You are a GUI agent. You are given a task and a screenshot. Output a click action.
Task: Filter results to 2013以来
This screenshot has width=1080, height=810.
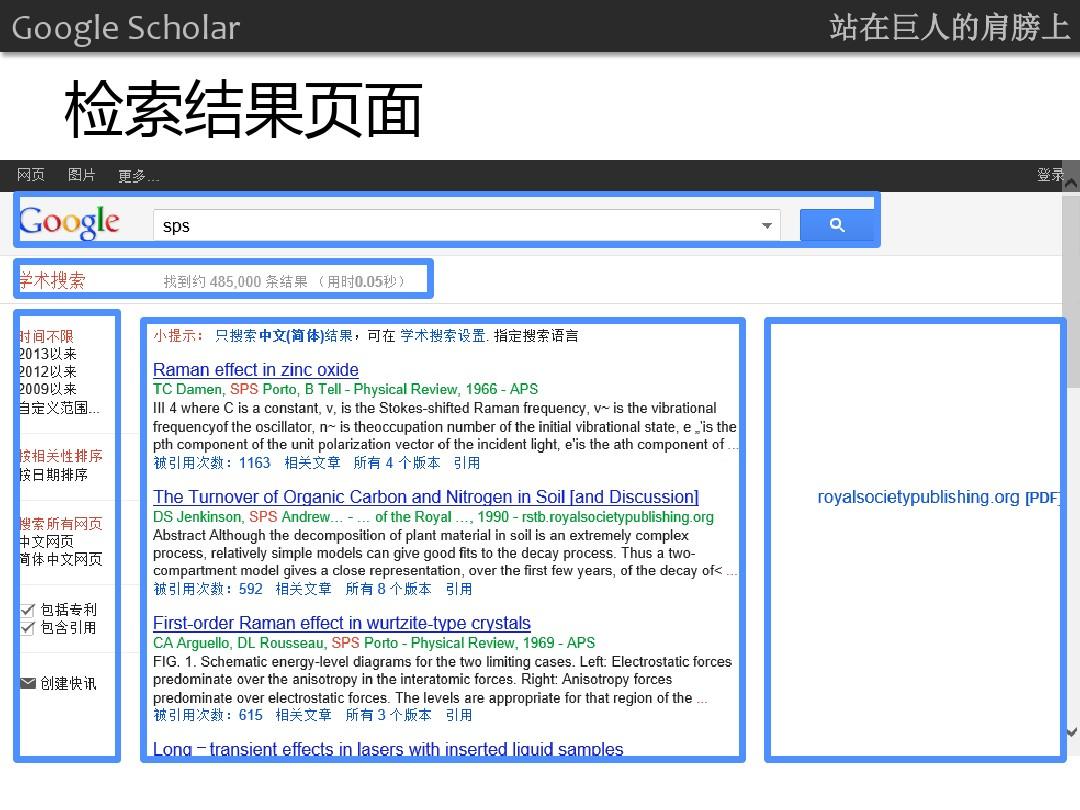coord(47,354)
